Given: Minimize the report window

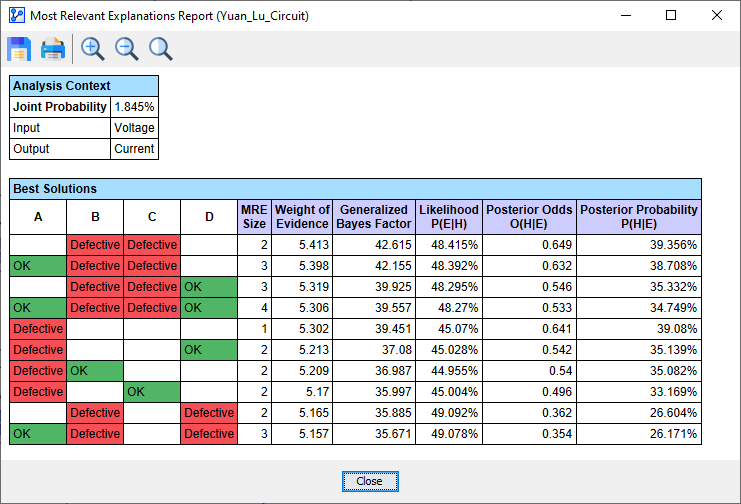Looking at the screenshot, I should pyautogui.click(x=625, y=16).
